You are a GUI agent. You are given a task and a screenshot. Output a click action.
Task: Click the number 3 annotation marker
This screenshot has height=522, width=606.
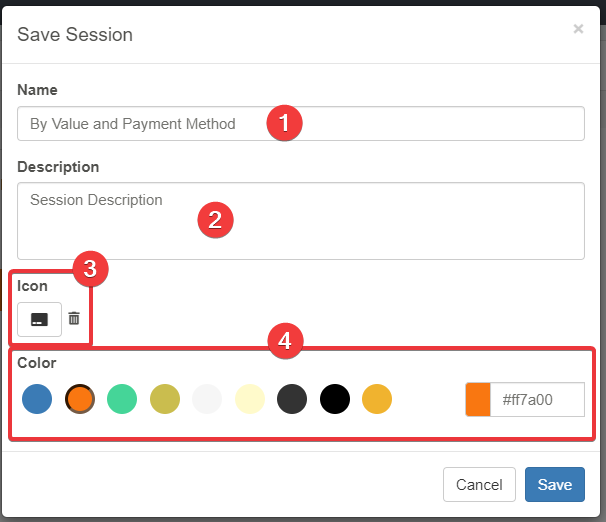coord(90,268)
